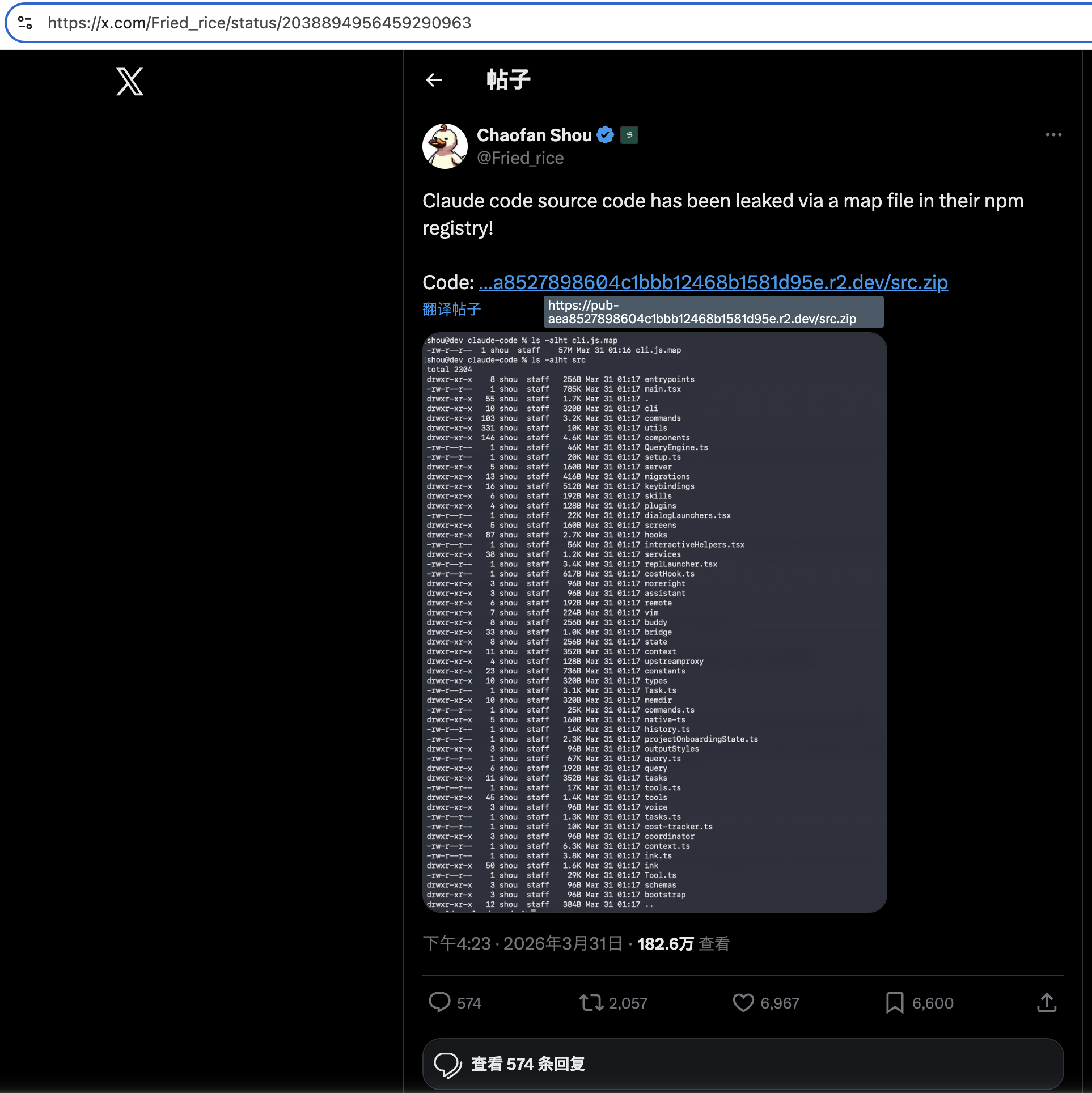Click the blue verified badge
The height and width of the screenshot is (1093, 1092).
(x=606, y=135)
